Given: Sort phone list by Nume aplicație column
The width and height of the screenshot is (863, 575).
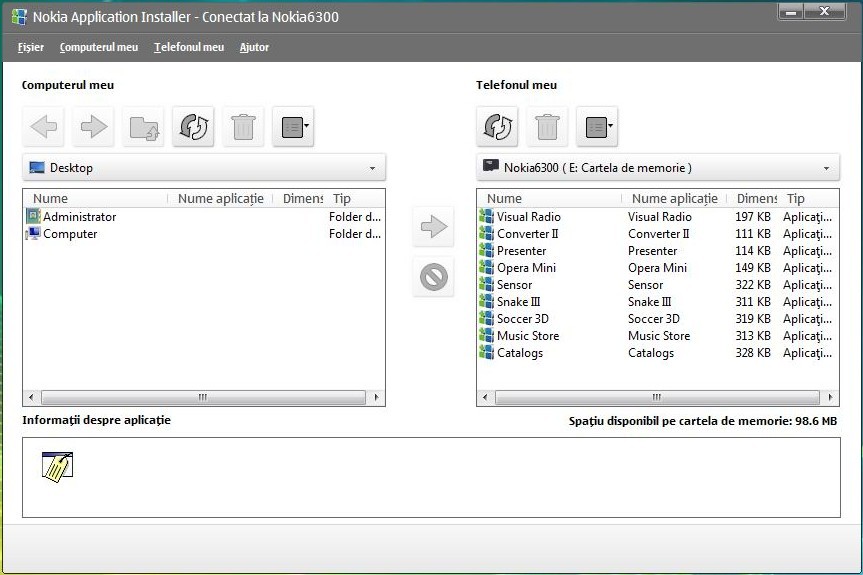Looking at the screenshot, I should click(674, 199).
